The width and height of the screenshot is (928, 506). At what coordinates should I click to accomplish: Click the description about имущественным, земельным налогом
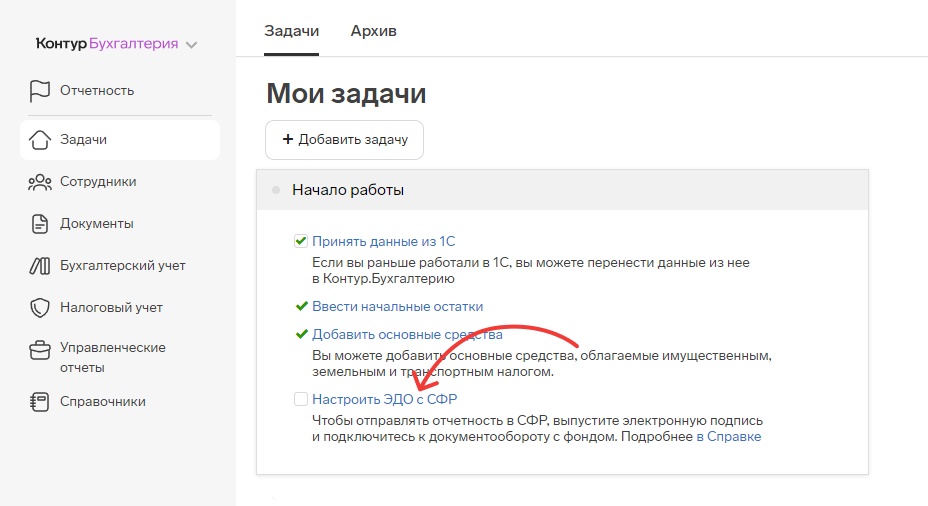pyautogui.click(x=542, y=364)
